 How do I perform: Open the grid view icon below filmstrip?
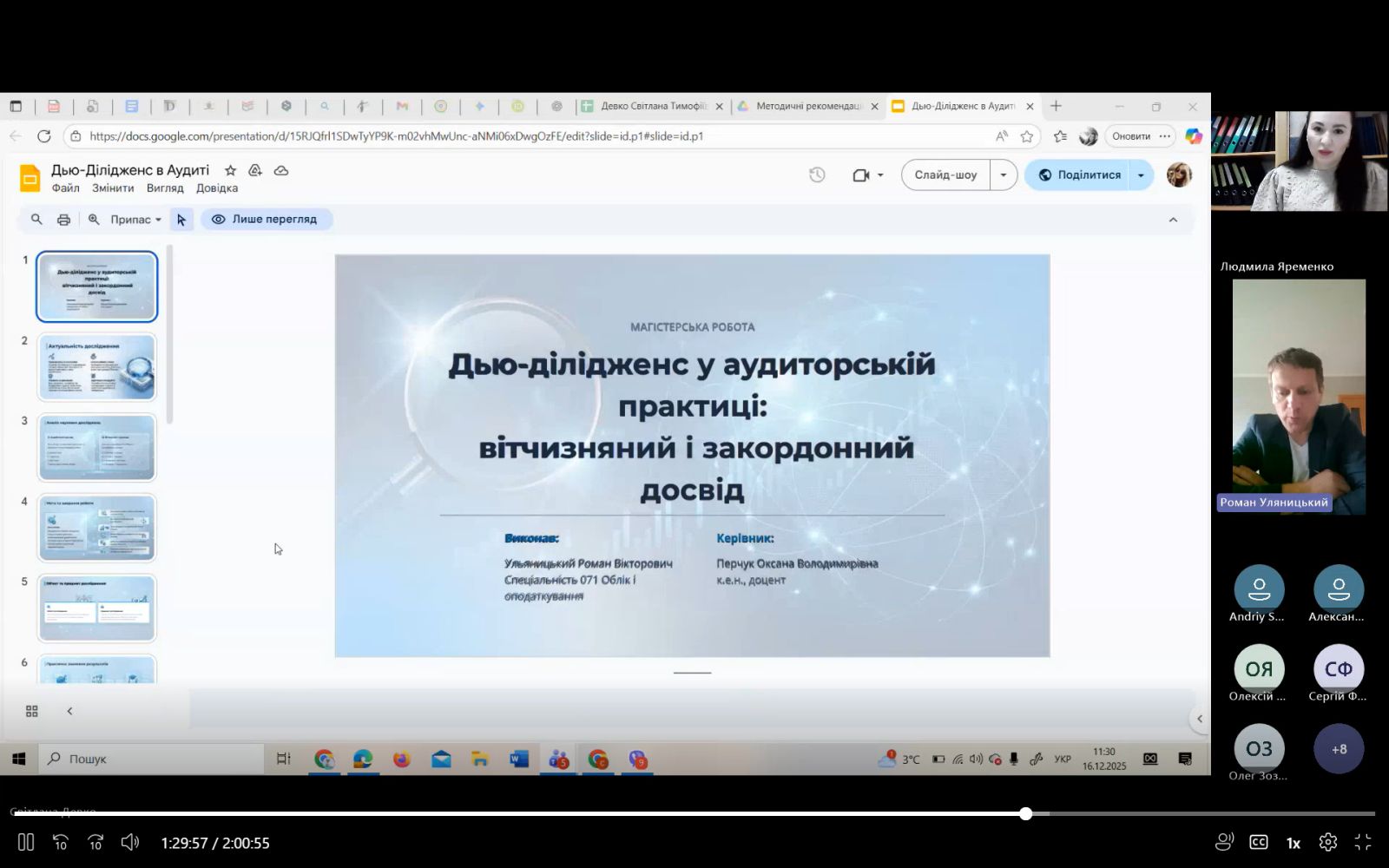point(32,712)
